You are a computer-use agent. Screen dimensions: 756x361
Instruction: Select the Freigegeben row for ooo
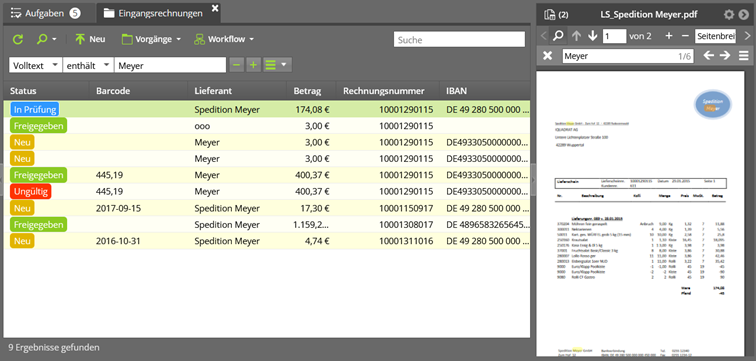(x=267, y=126)
